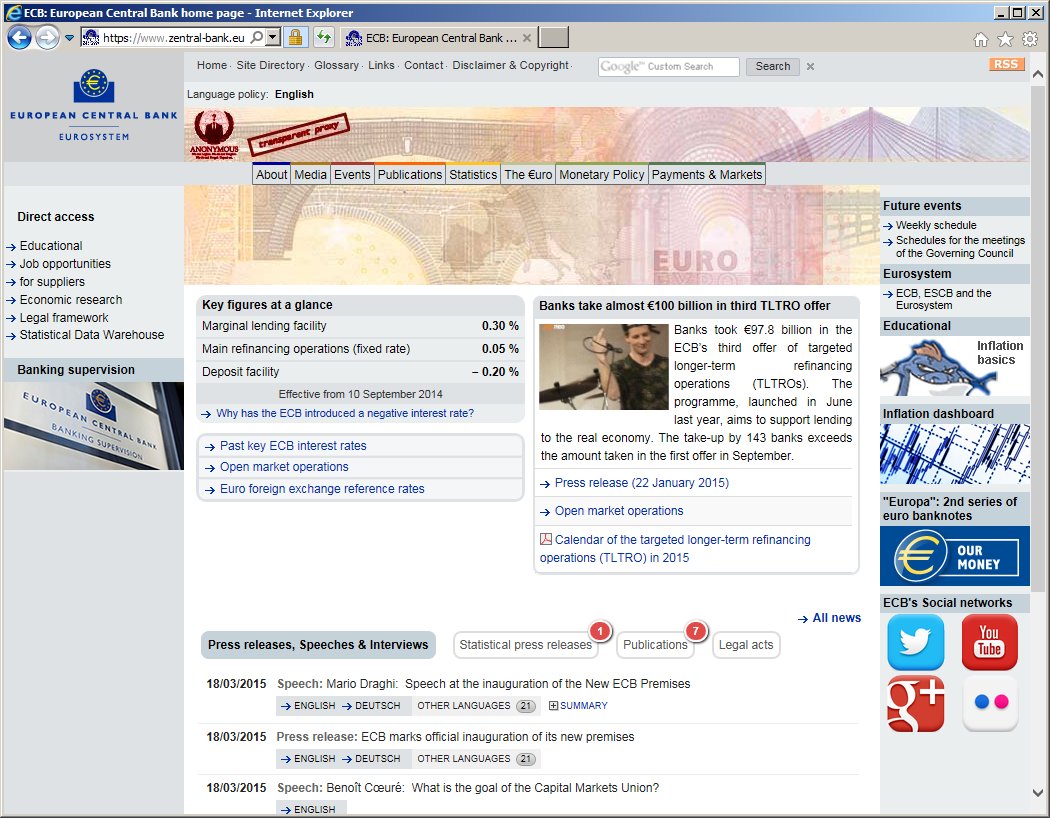Open Past key ECB interest rates link
The image size is (1050, 818).
pos(293,446)
